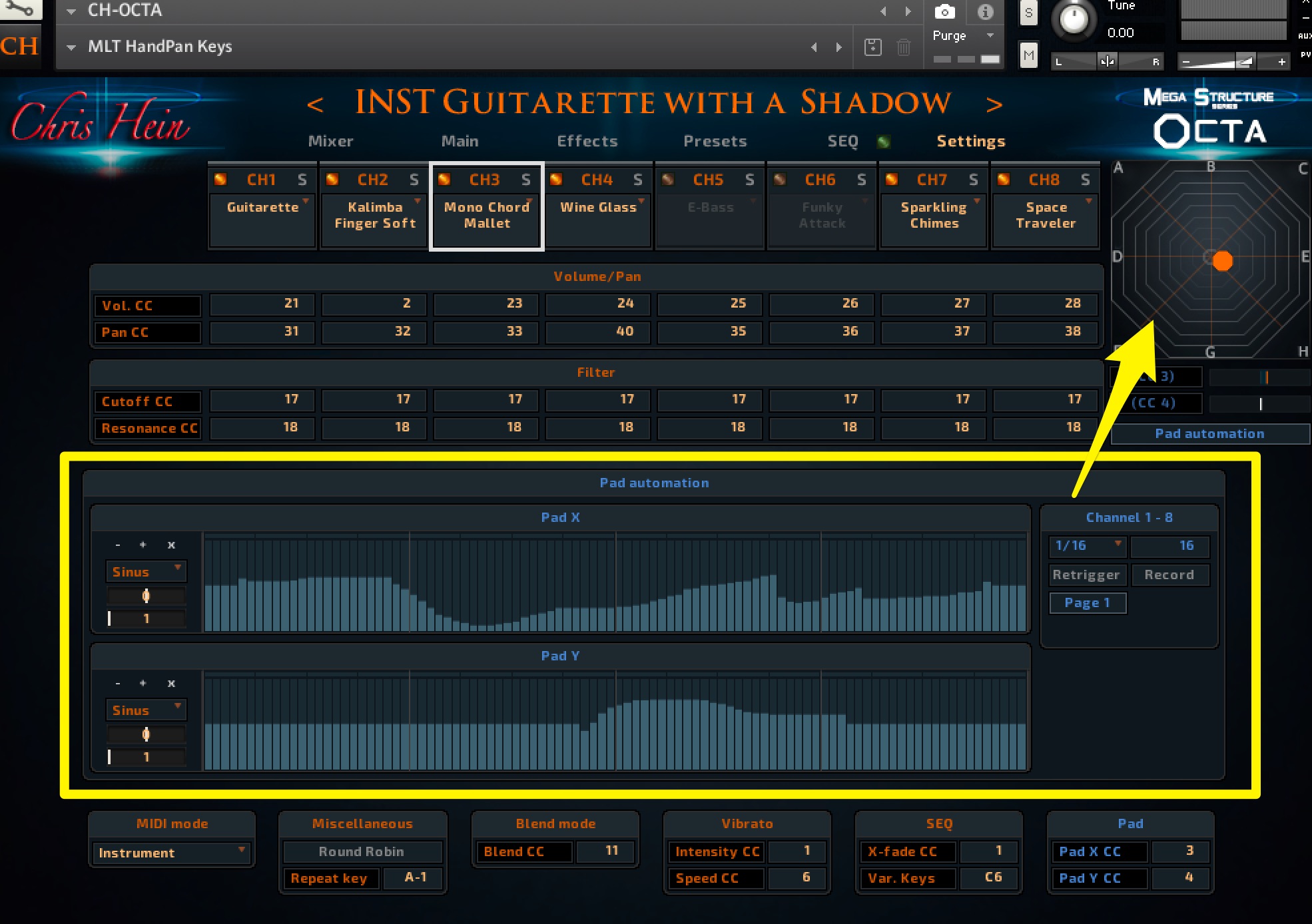Click the Repeat key A-1 value field
The width and height of the screenshot is (1312, 924).
416,877
